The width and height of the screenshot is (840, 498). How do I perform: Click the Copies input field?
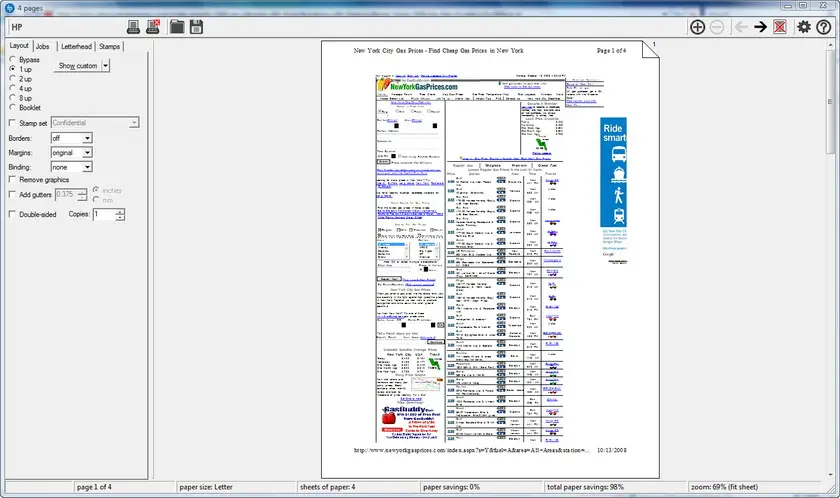click(104, 214)
